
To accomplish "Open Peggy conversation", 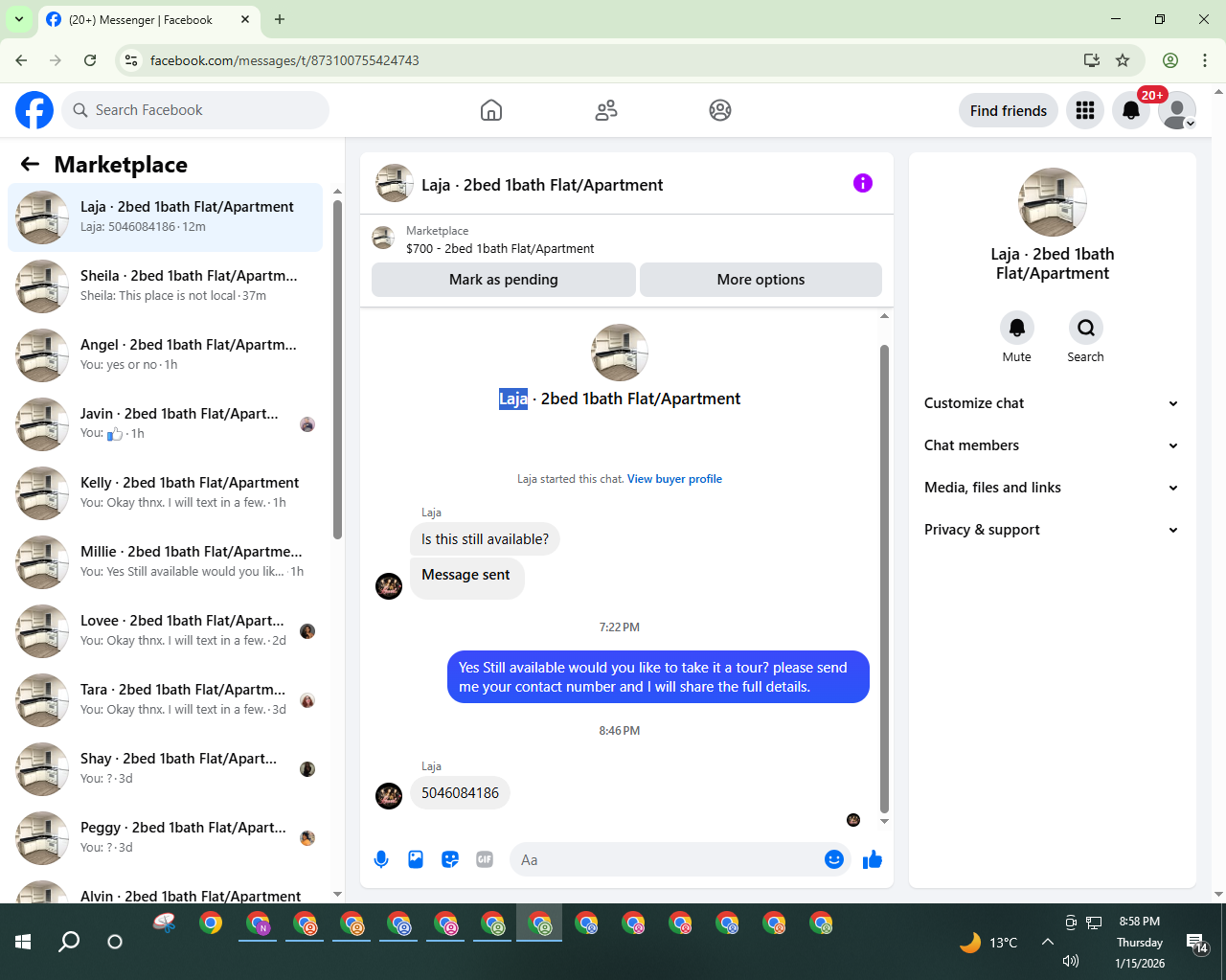I will 165,837.
